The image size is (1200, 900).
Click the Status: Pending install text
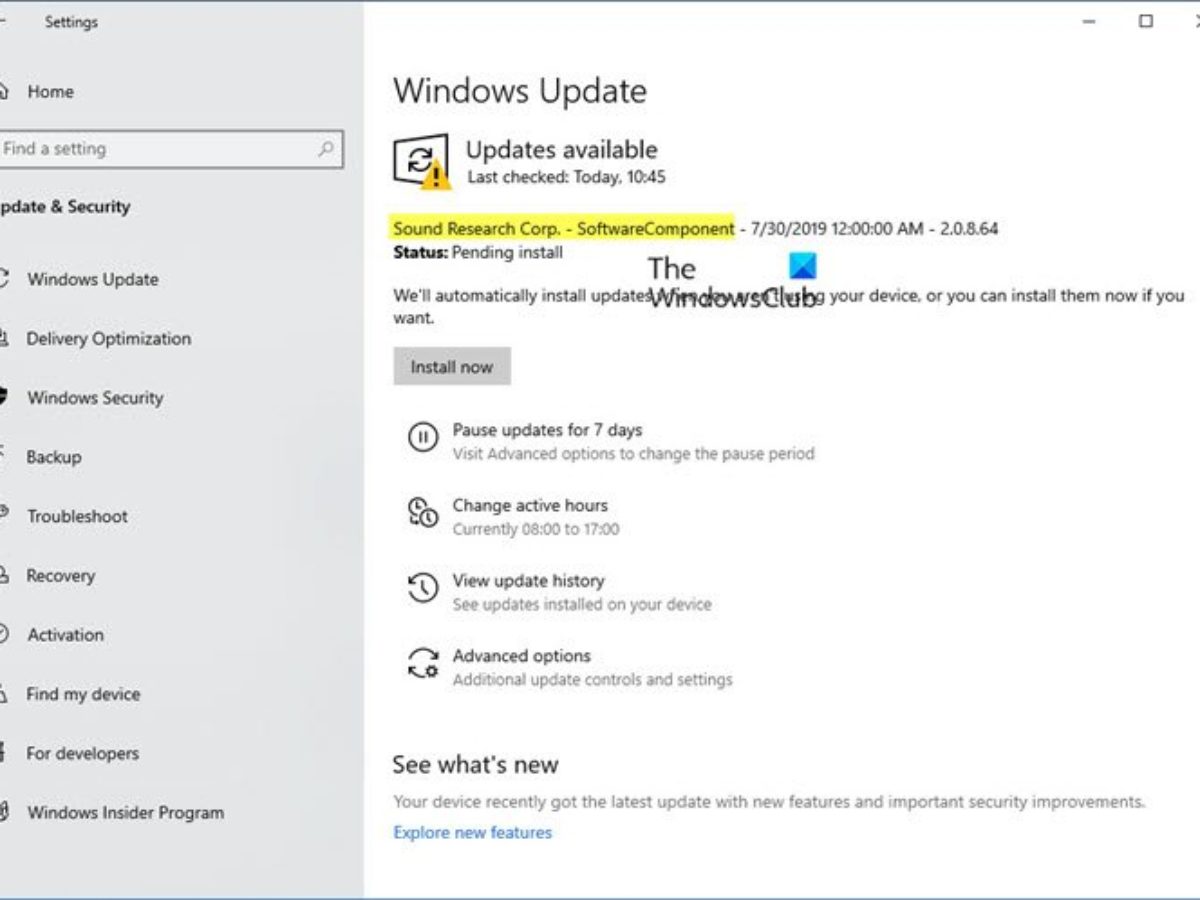click(x=478, y=253)
